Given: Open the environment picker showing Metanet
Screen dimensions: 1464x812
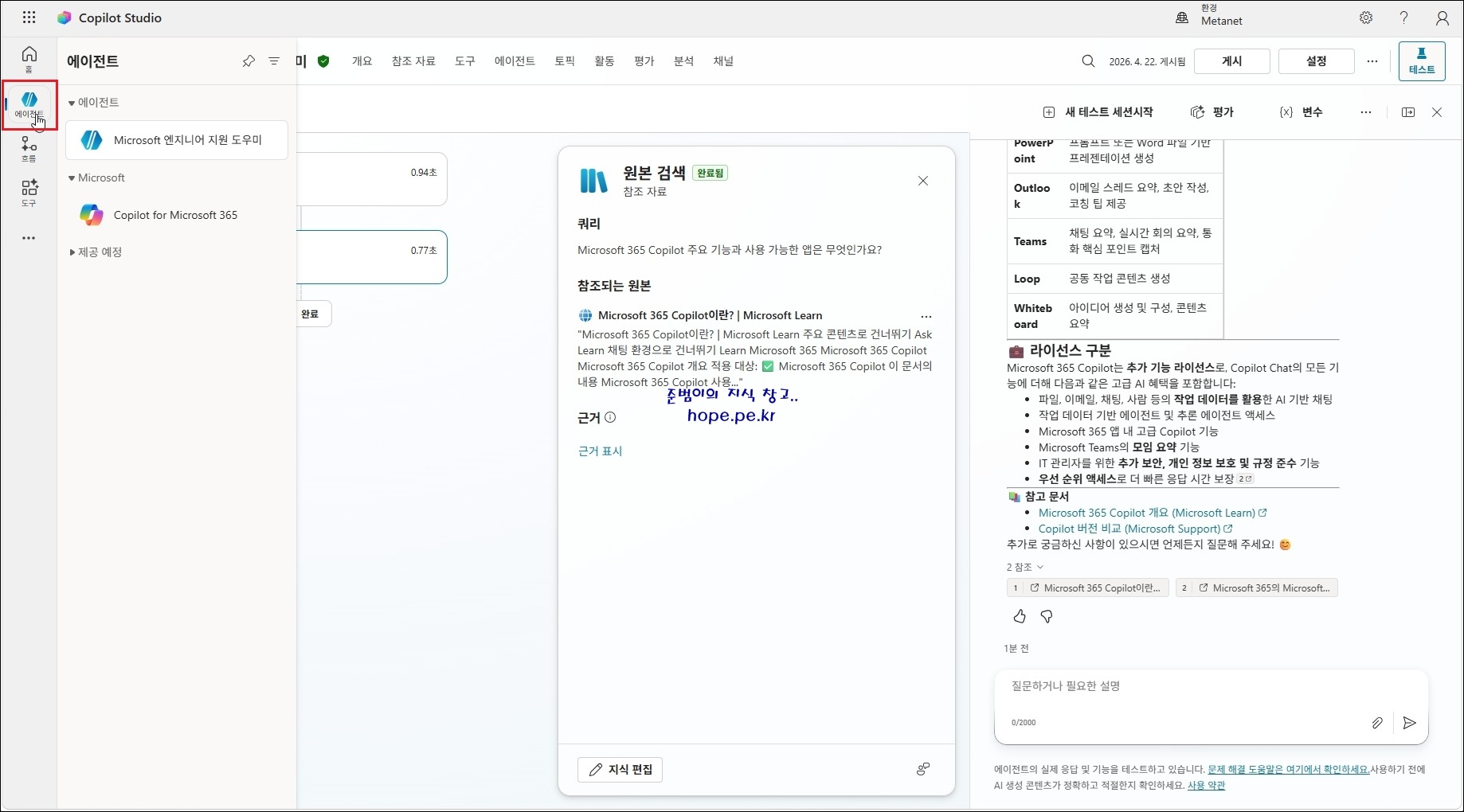Looking at the screenshot, I should 1210,18.
